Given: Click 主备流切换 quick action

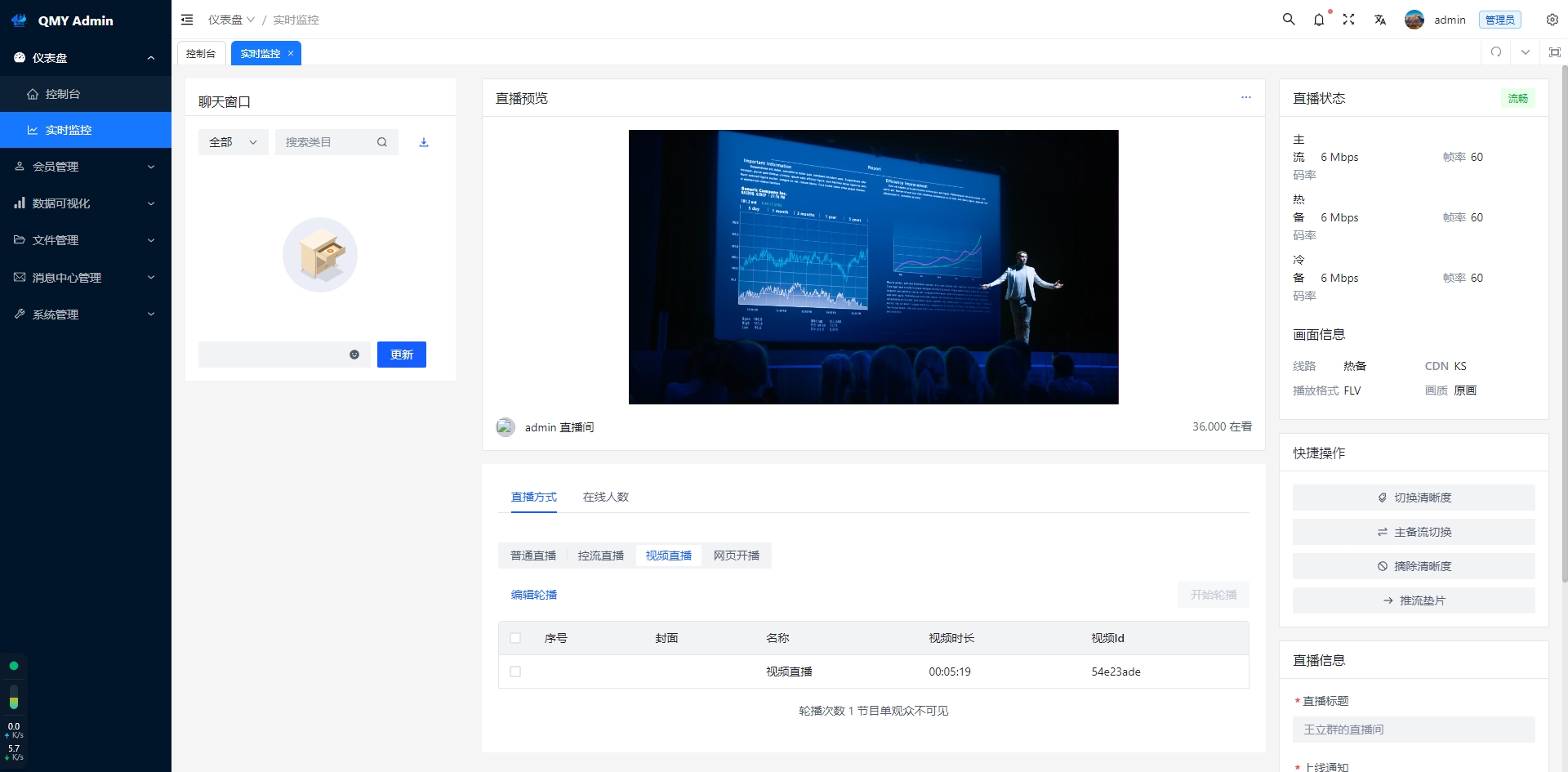Looking at the screenshot, I should tap(1414, 532).
